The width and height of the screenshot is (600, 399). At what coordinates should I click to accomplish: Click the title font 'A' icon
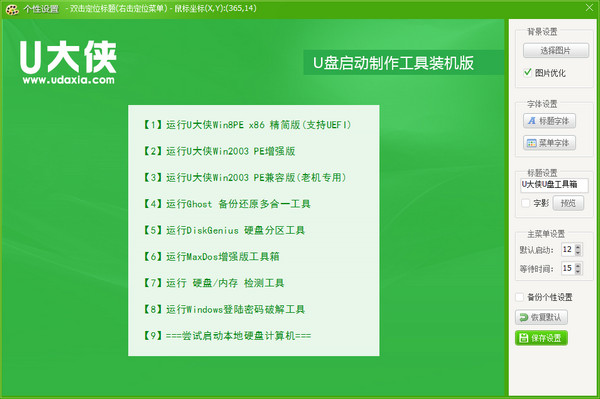tap(532, 121)
